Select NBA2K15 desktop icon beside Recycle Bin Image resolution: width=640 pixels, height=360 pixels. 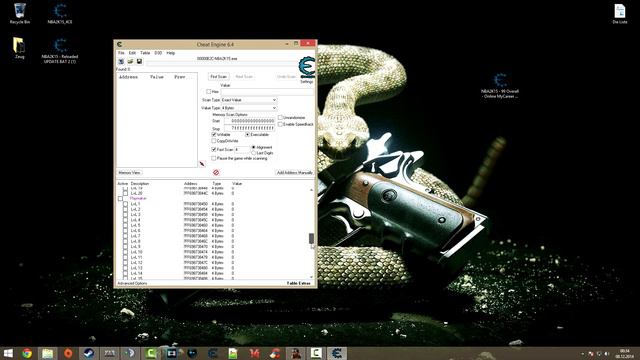pos(60,13)
